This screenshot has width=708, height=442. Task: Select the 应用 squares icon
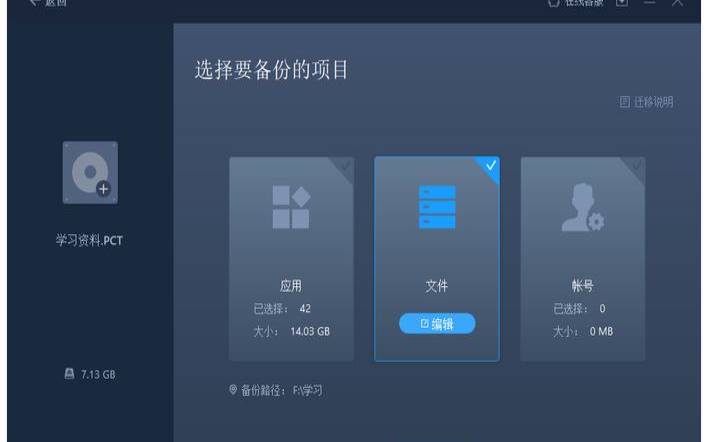(x=291, y=207)
